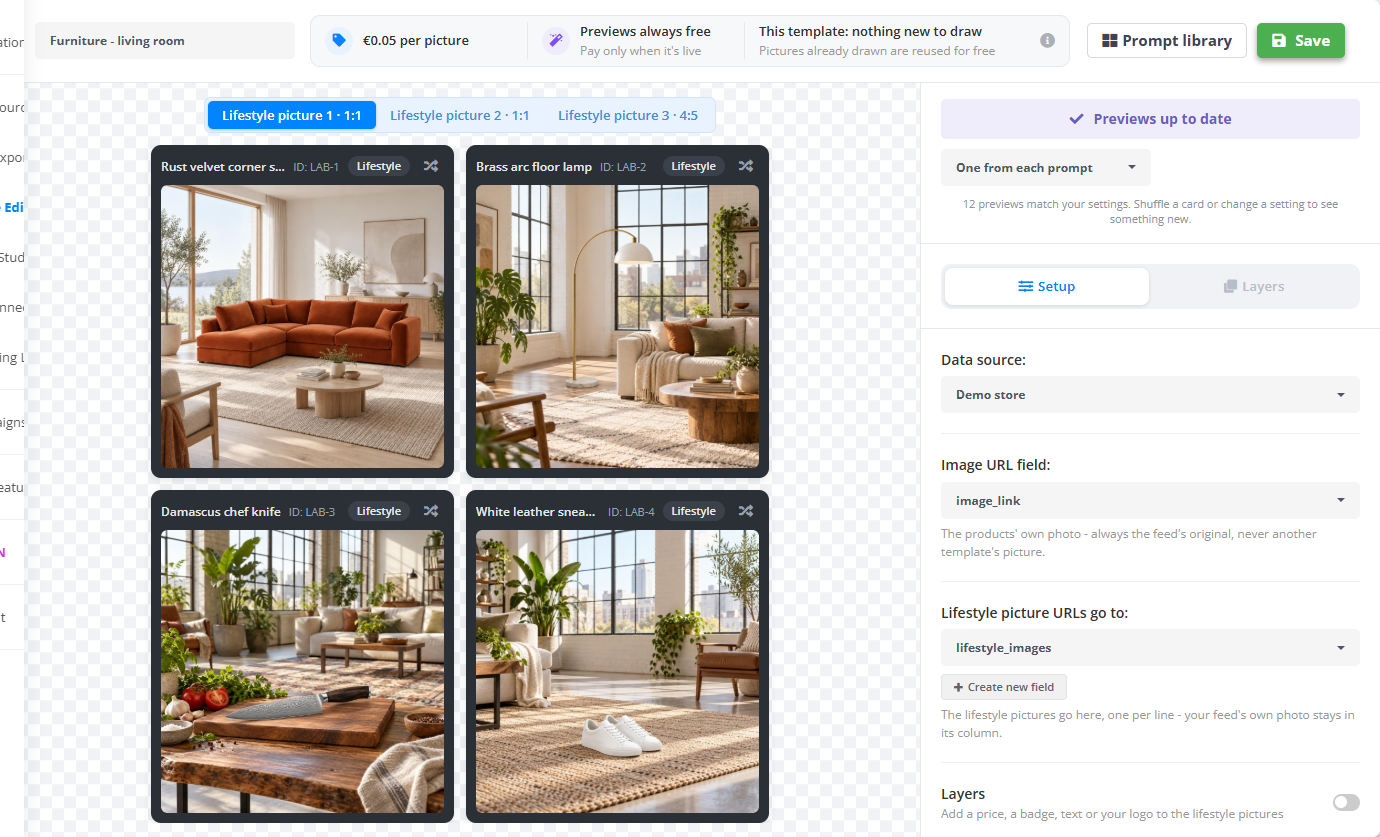Shuffle the Damascus chef knife card
Image resolution: width=1380 pixels, height=837 pixels.
point(431,511)
